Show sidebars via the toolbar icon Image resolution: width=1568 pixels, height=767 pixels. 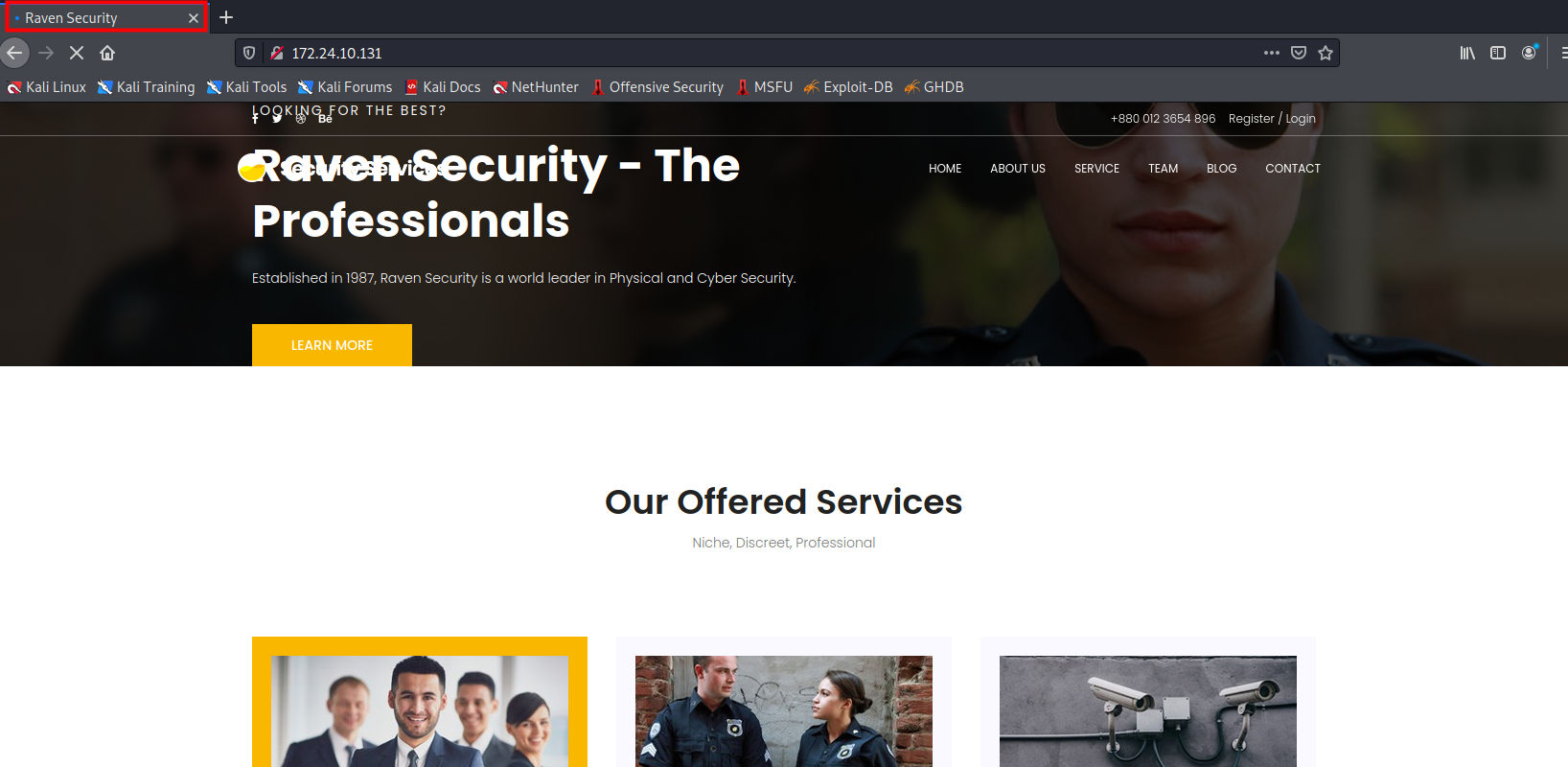coord(1498,53)
